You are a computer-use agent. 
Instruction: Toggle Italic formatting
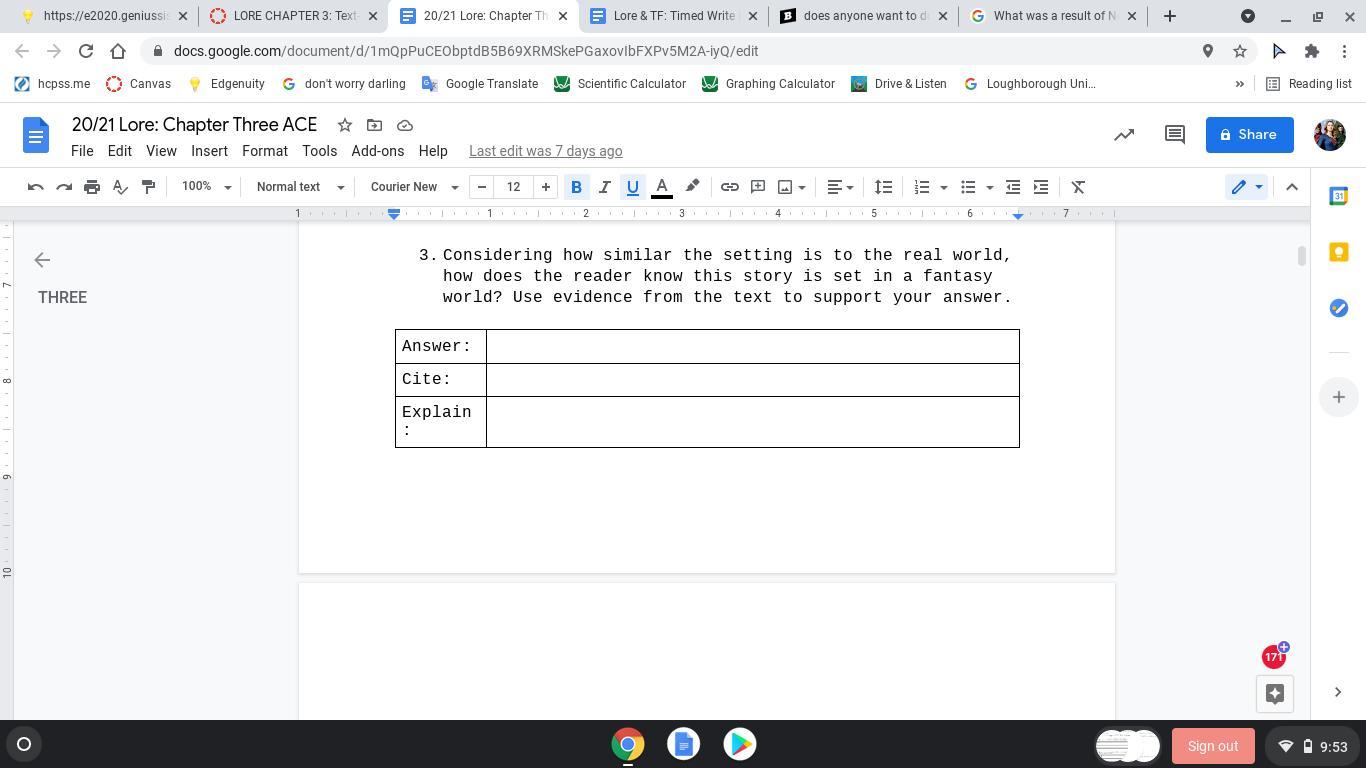pos(604,187)
